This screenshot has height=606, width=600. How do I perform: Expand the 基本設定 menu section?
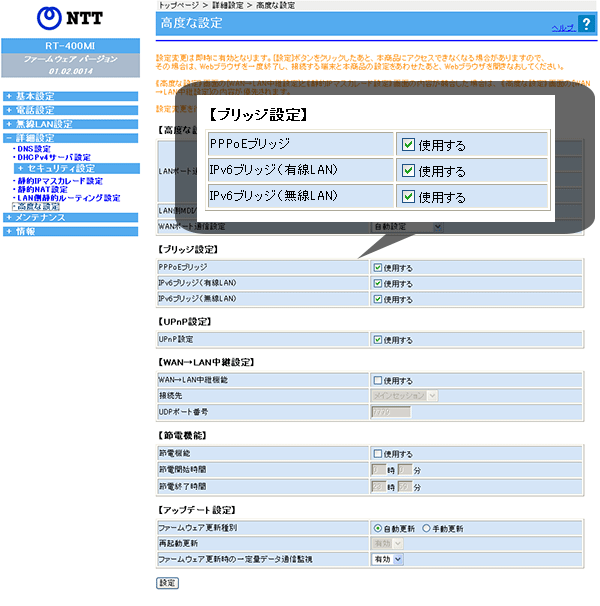[x=70, y=96]
